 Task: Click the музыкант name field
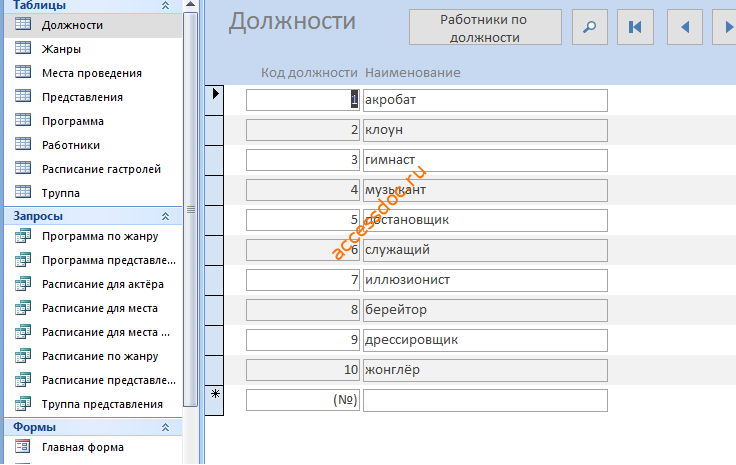[x=485, y=191]
